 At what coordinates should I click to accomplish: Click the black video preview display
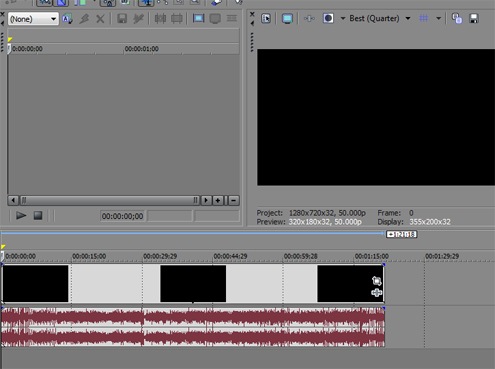[376, 117]
